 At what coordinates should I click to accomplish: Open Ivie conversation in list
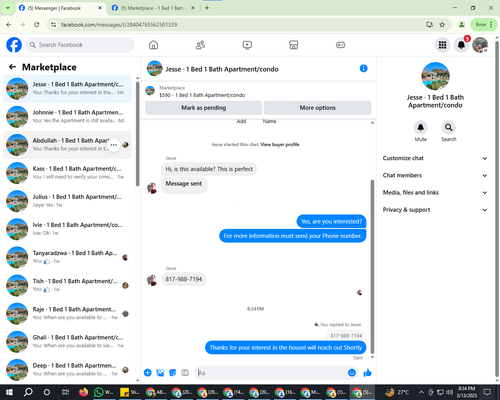click(67, 229)
